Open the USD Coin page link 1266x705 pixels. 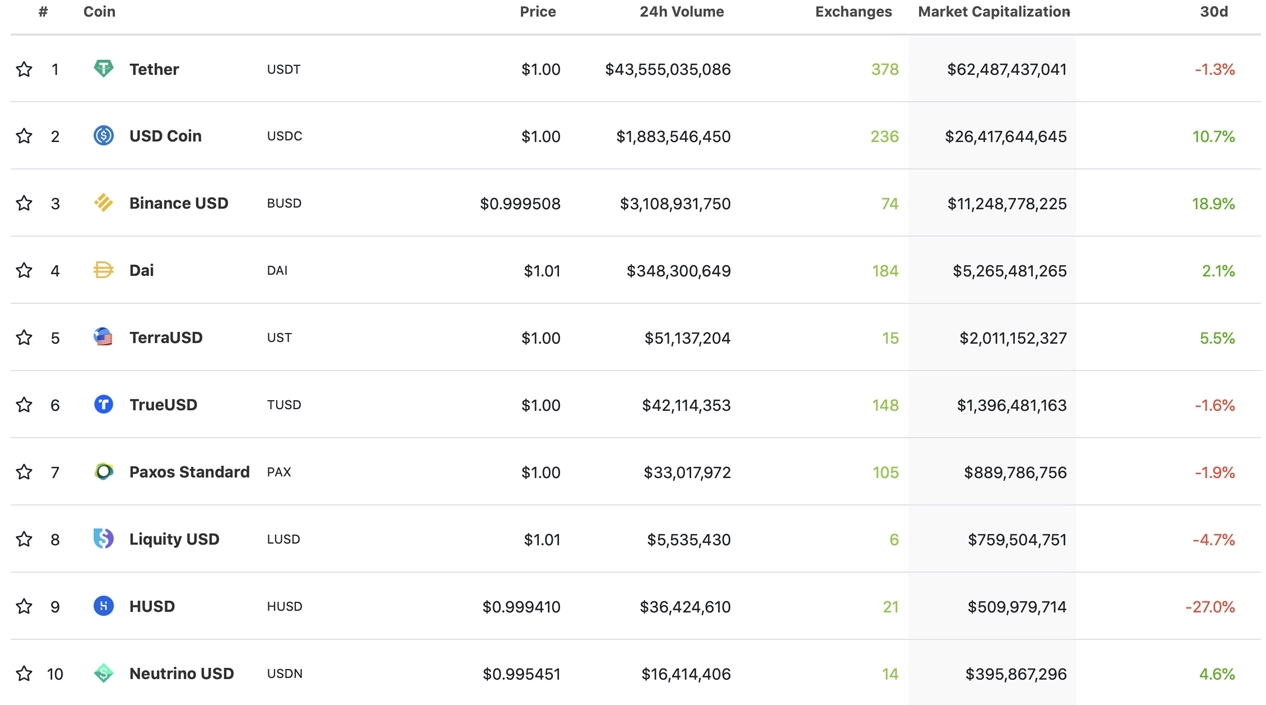pos(165,136)
